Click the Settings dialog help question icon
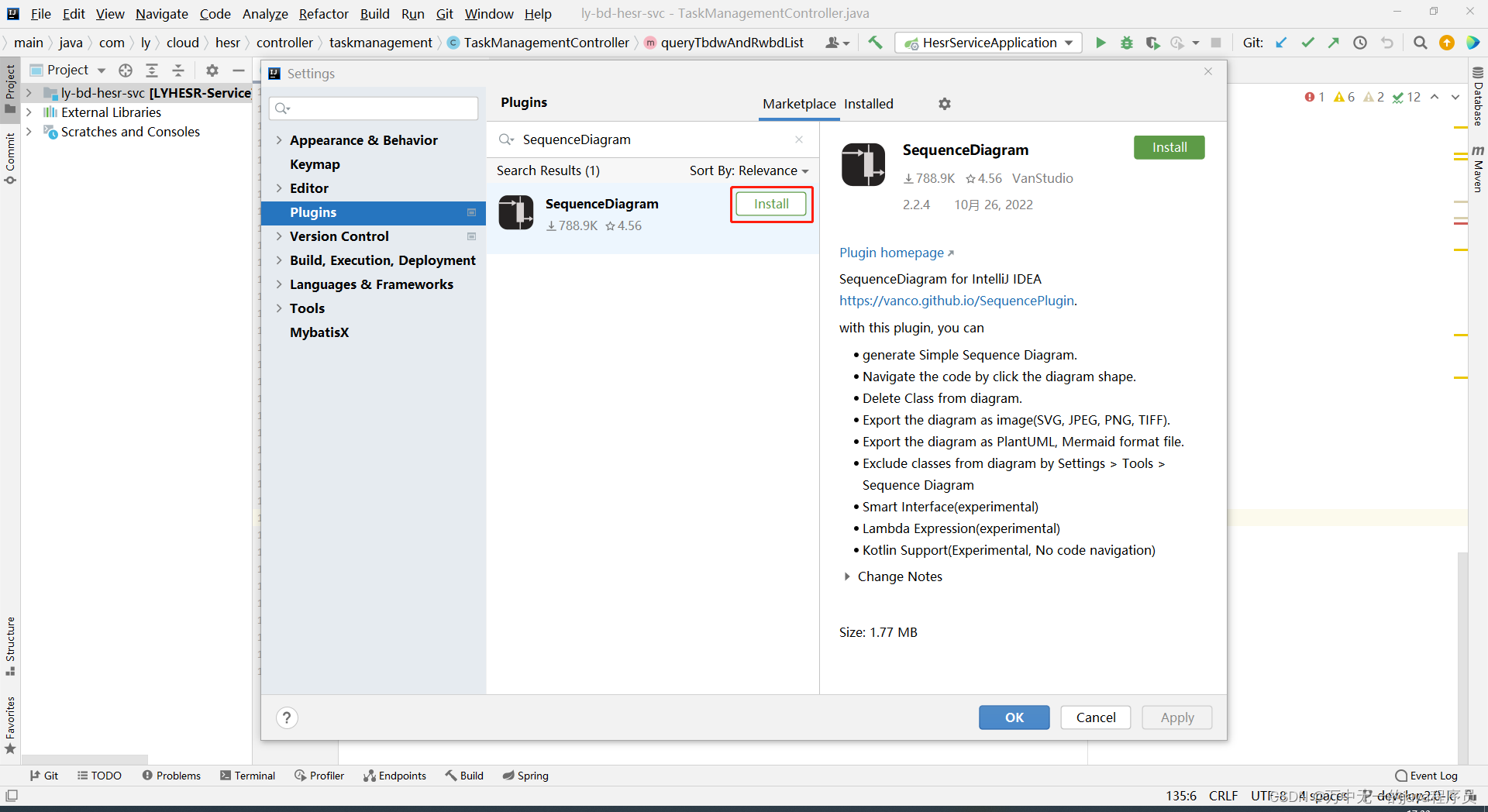Viewport: 1488px width, 812px height. (x=287, y=718)
